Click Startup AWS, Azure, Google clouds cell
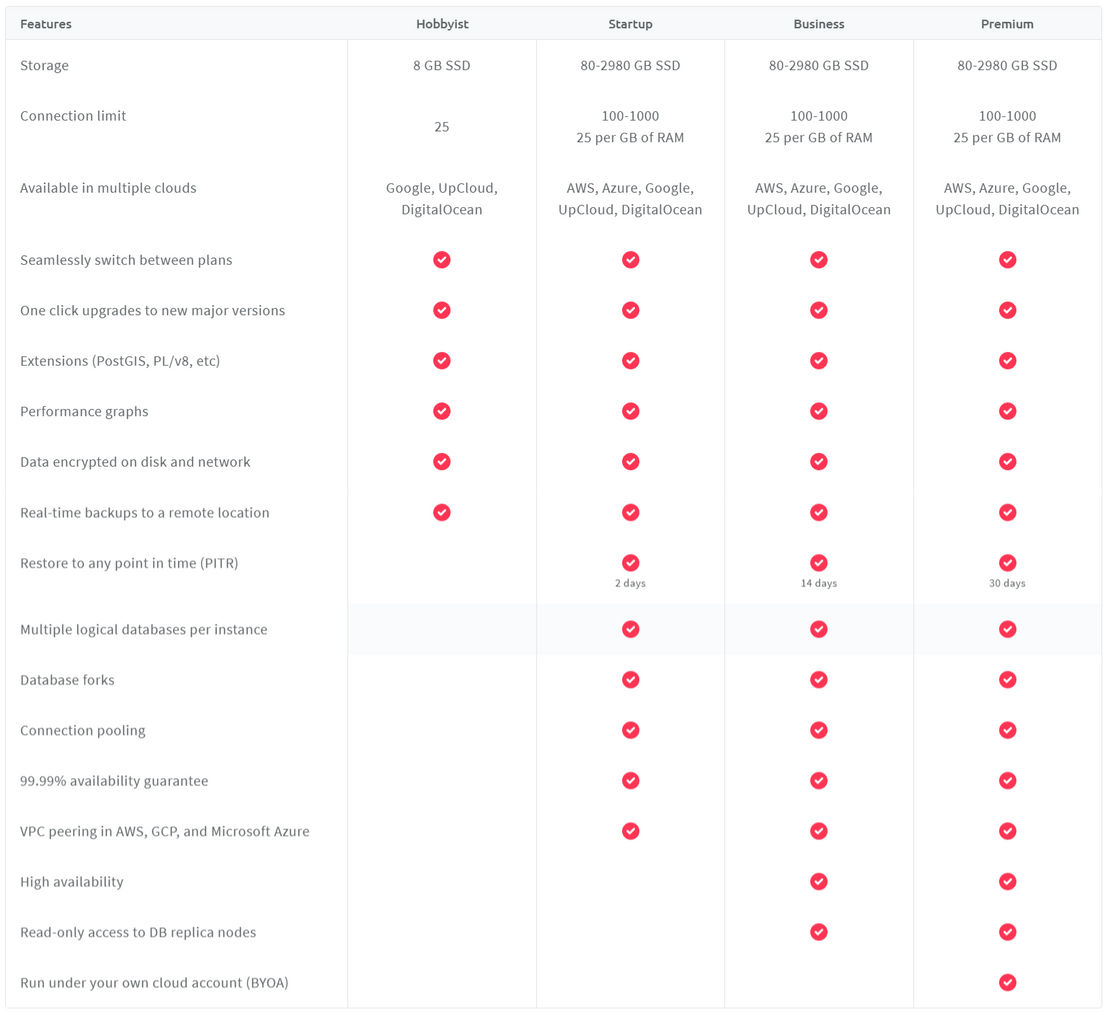1108x1016 pixels. coord(630,199)
